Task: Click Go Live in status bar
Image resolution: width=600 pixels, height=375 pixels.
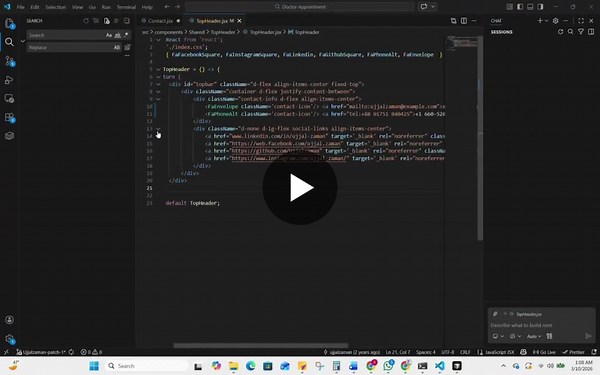Action: click(x=544, y=352)
